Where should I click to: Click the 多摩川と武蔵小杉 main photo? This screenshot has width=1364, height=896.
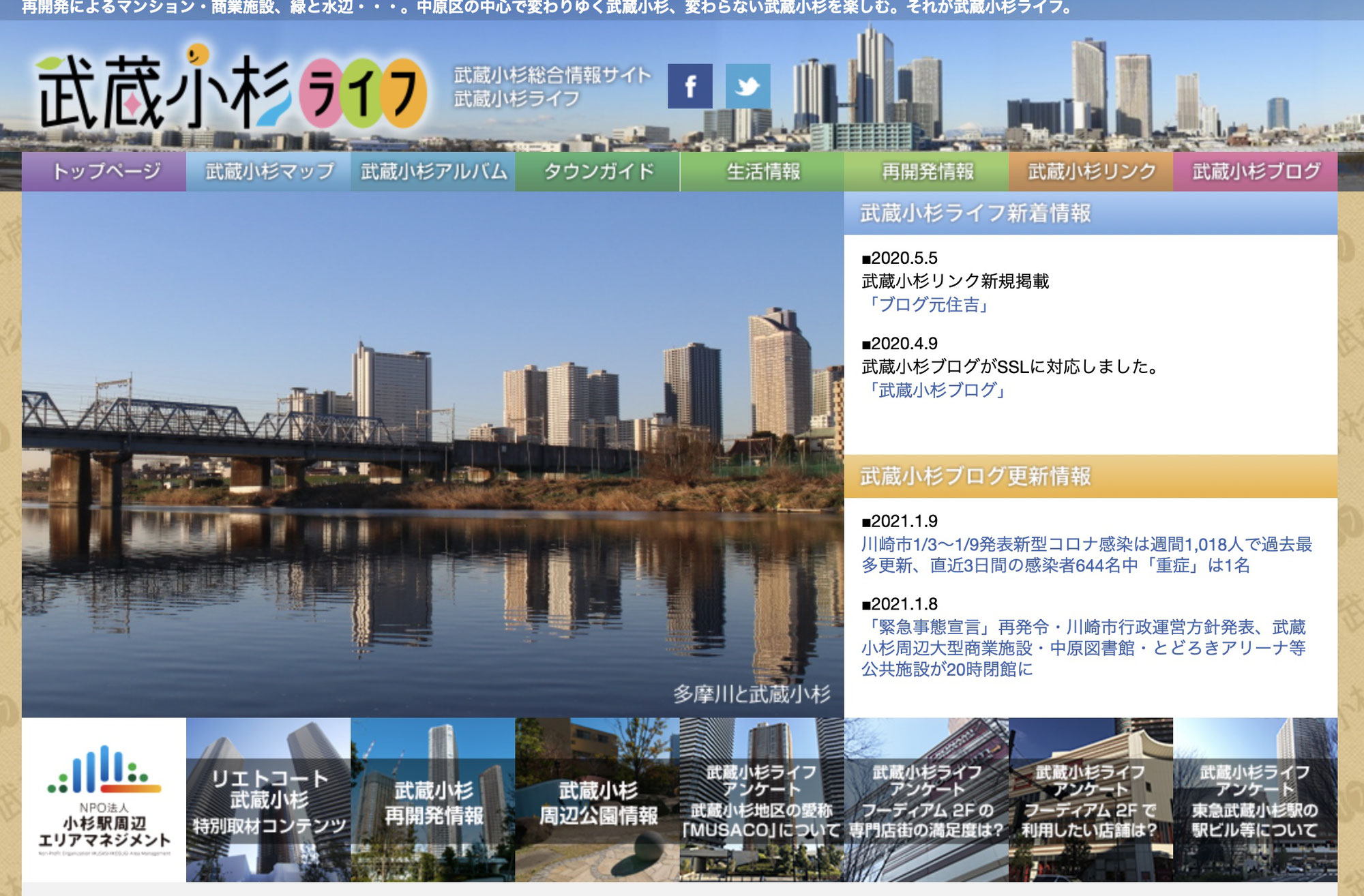pos(433,455)
